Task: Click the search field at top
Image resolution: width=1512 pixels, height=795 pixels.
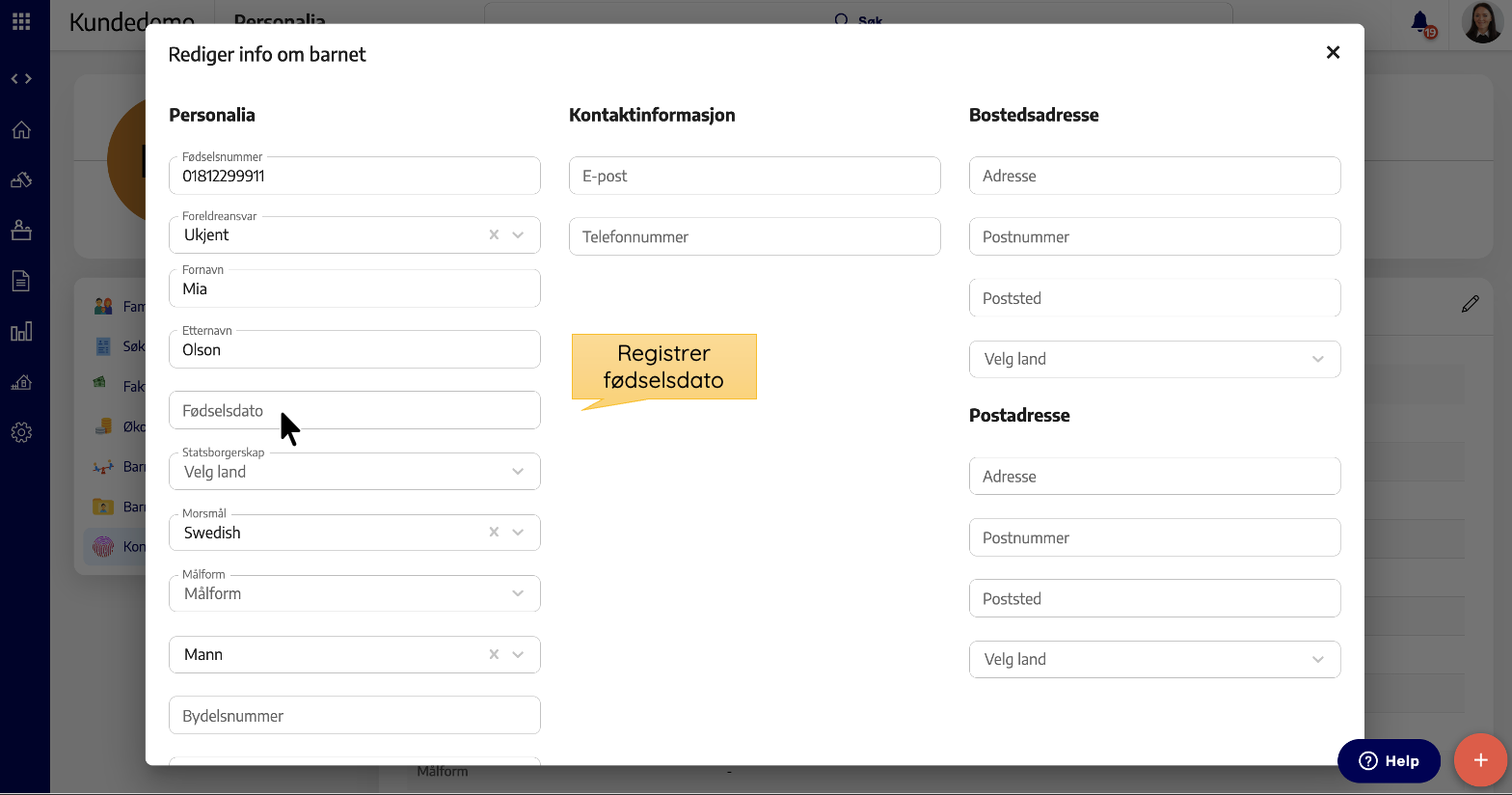Action: [x=858, y=14]
